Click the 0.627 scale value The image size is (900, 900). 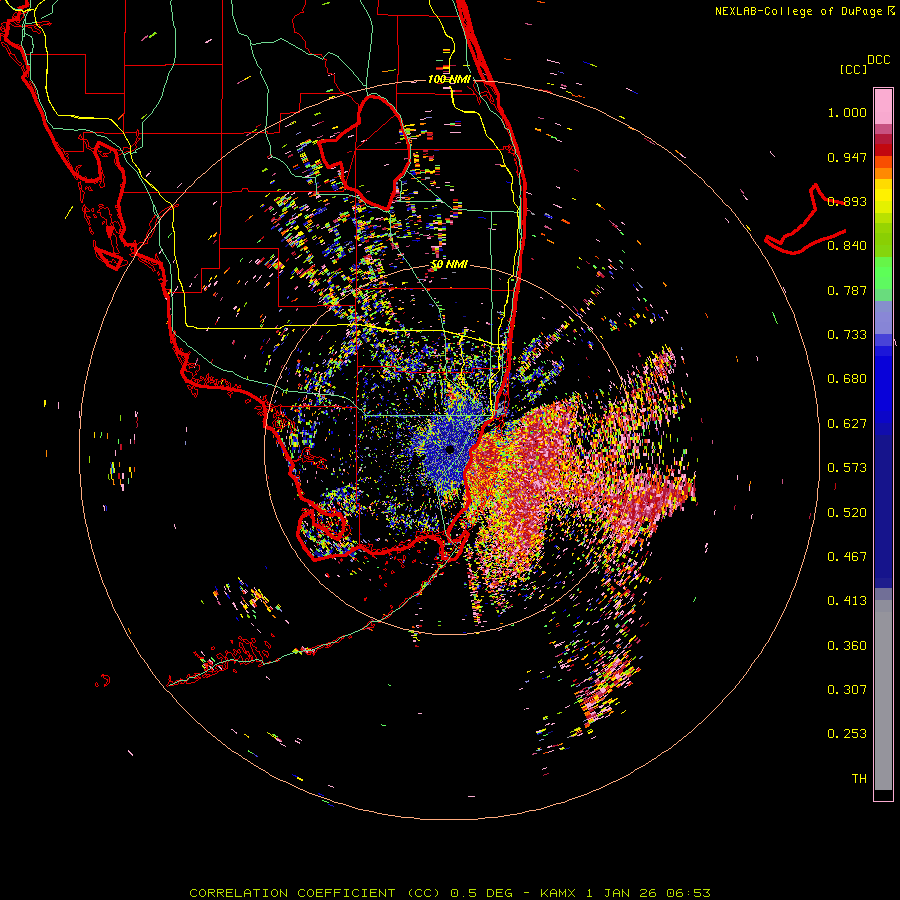coord(847,424)
